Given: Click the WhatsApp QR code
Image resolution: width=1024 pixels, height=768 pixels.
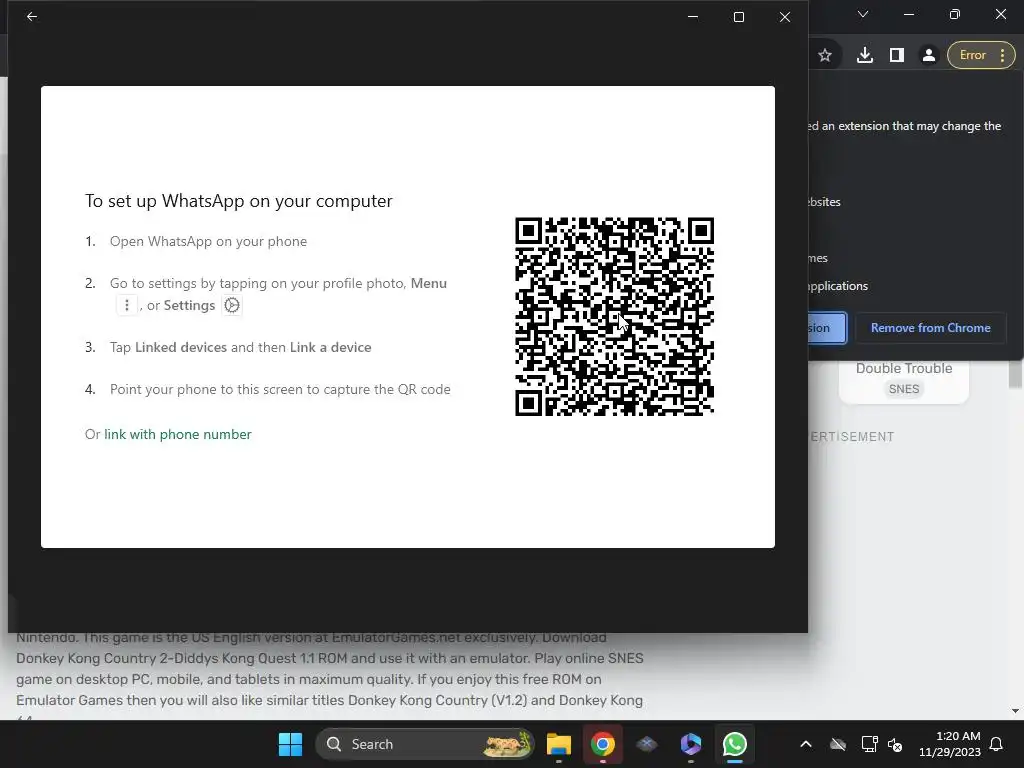Looking at the screenshot, I should pyautogui.click(x=614, y=317).
